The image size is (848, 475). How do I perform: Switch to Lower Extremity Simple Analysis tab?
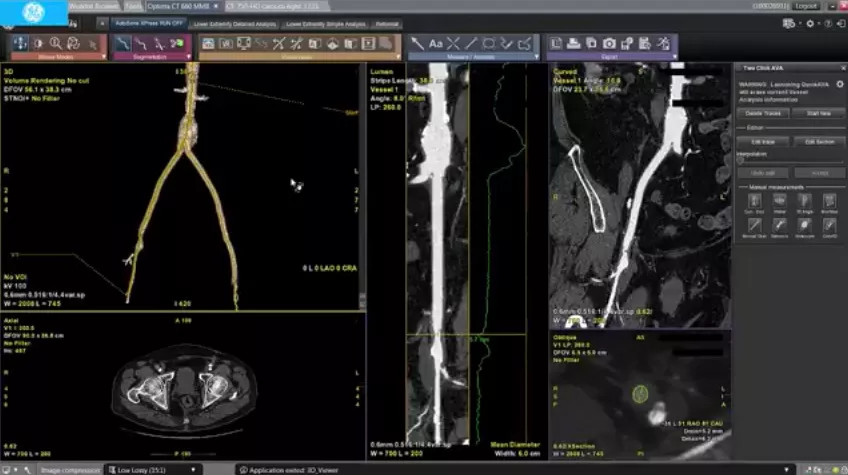[326, 24]
